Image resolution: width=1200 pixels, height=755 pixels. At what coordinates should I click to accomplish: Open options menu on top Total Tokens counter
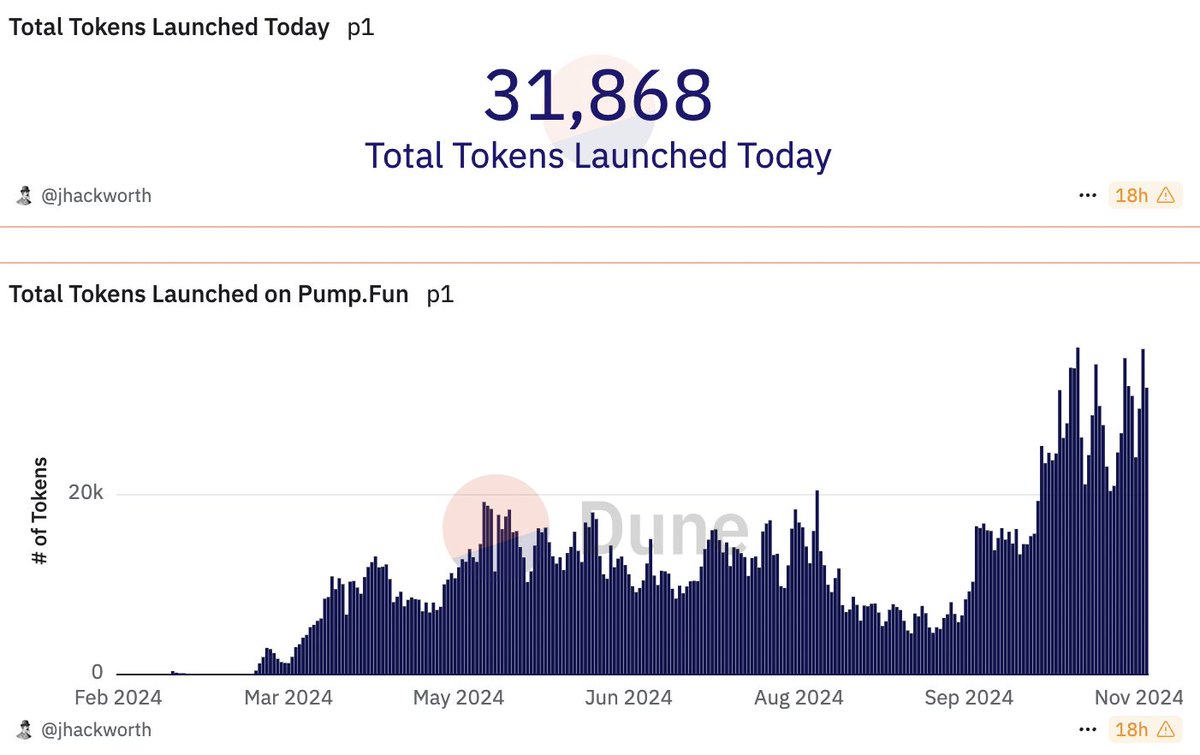pos(1086,195)
